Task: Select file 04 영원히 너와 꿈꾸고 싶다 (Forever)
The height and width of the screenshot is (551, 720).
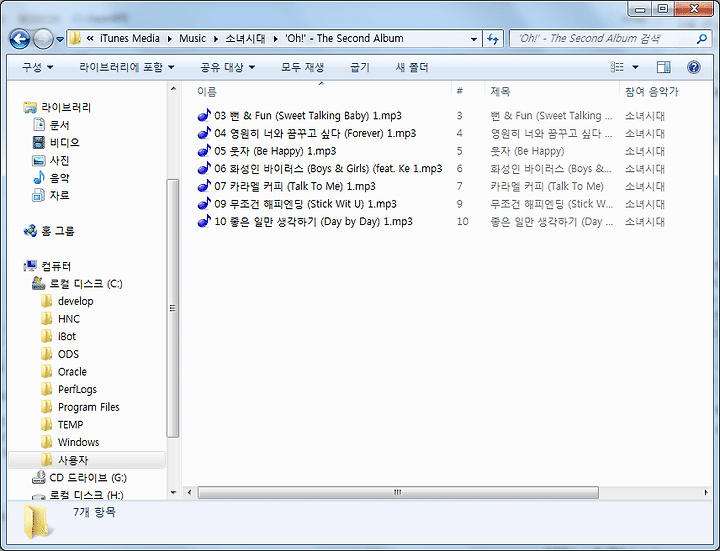Action: coord(315,134)
